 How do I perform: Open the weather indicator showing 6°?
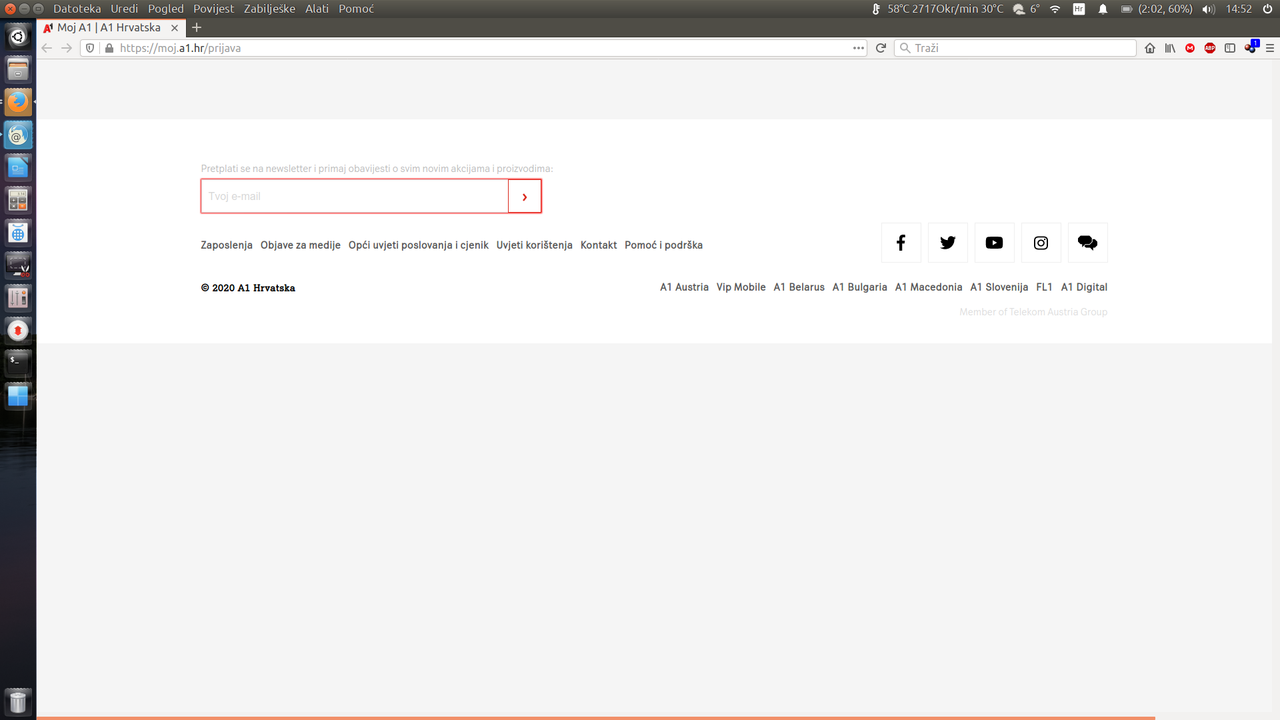tap(1026, 9)
